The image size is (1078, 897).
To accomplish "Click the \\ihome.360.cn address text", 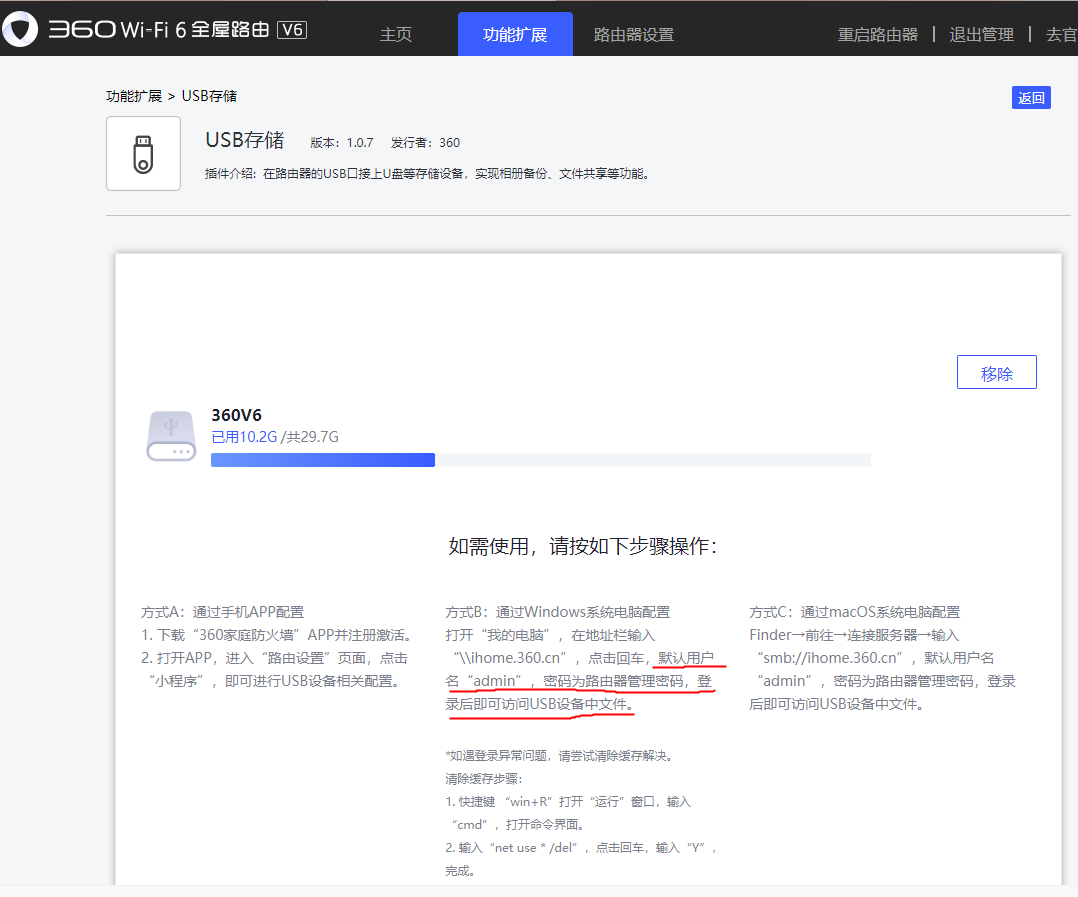I will (509, 658).
